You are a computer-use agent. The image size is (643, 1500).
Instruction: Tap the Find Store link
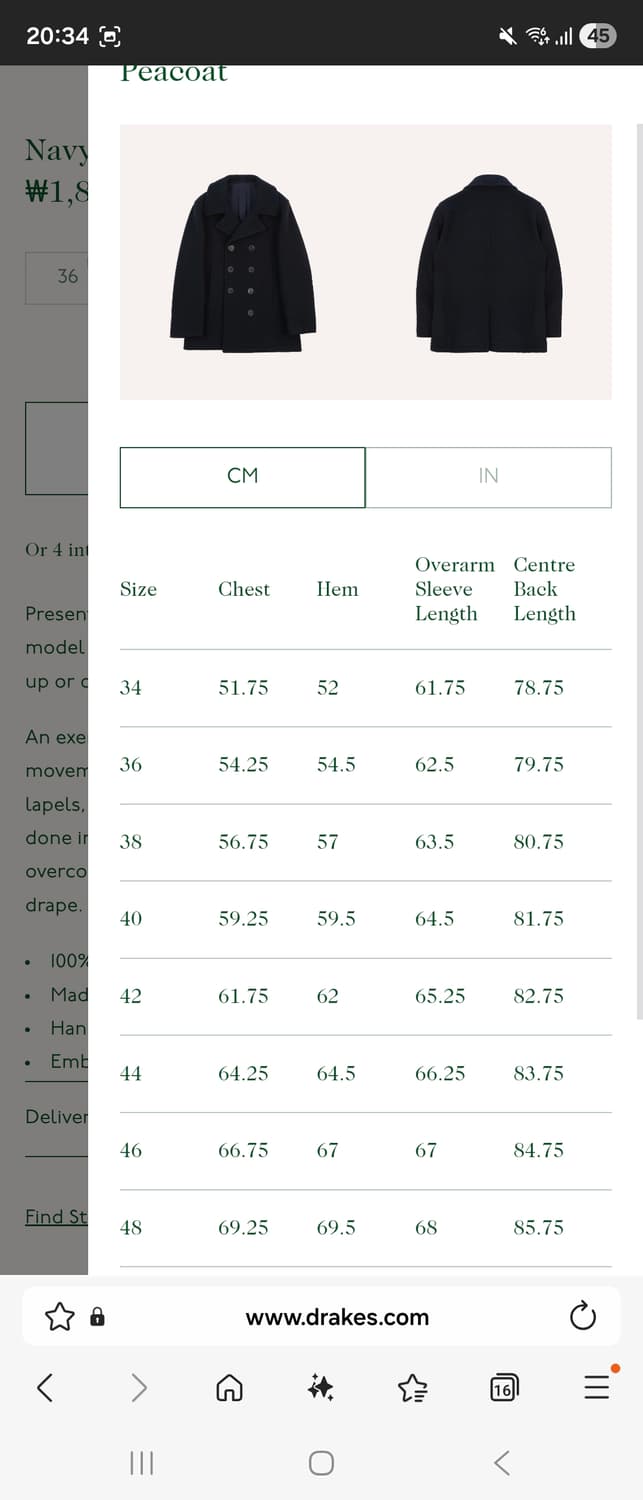click(x=56, y=1217)
